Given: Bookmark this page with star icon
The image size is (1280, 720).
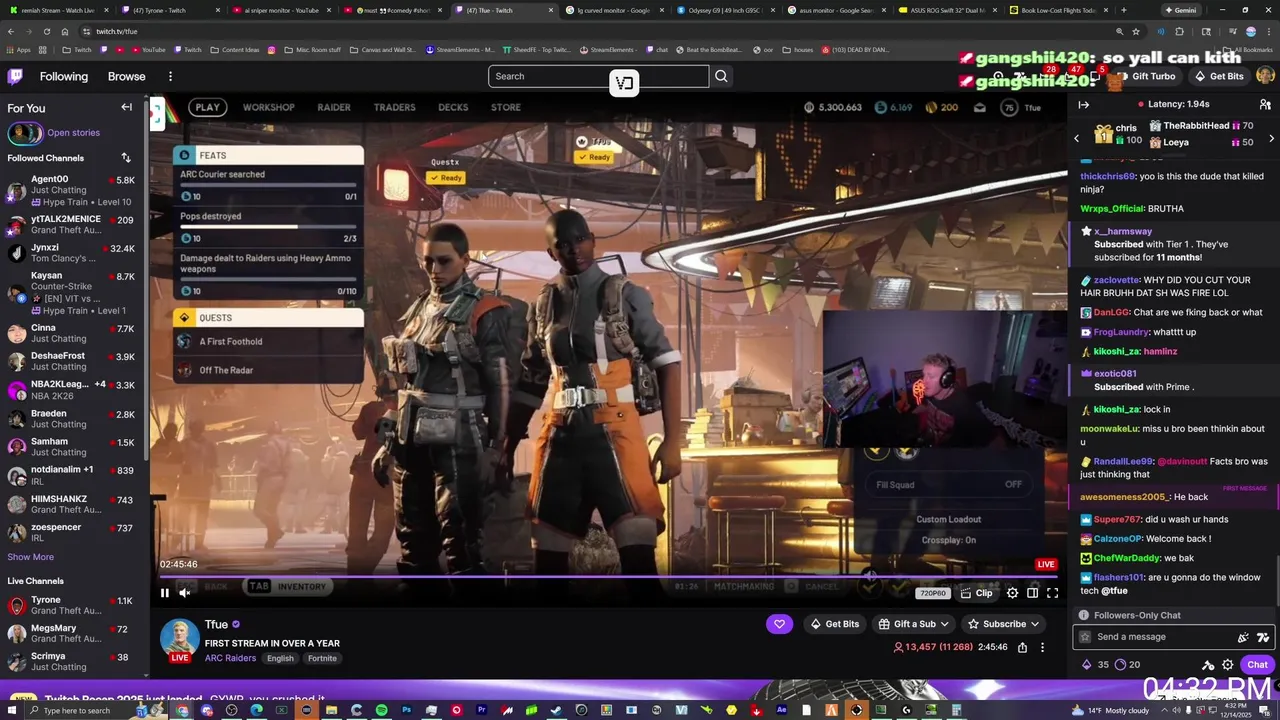Looking at the screenshot, I should pyautogui.click(x=1136, y=31).
